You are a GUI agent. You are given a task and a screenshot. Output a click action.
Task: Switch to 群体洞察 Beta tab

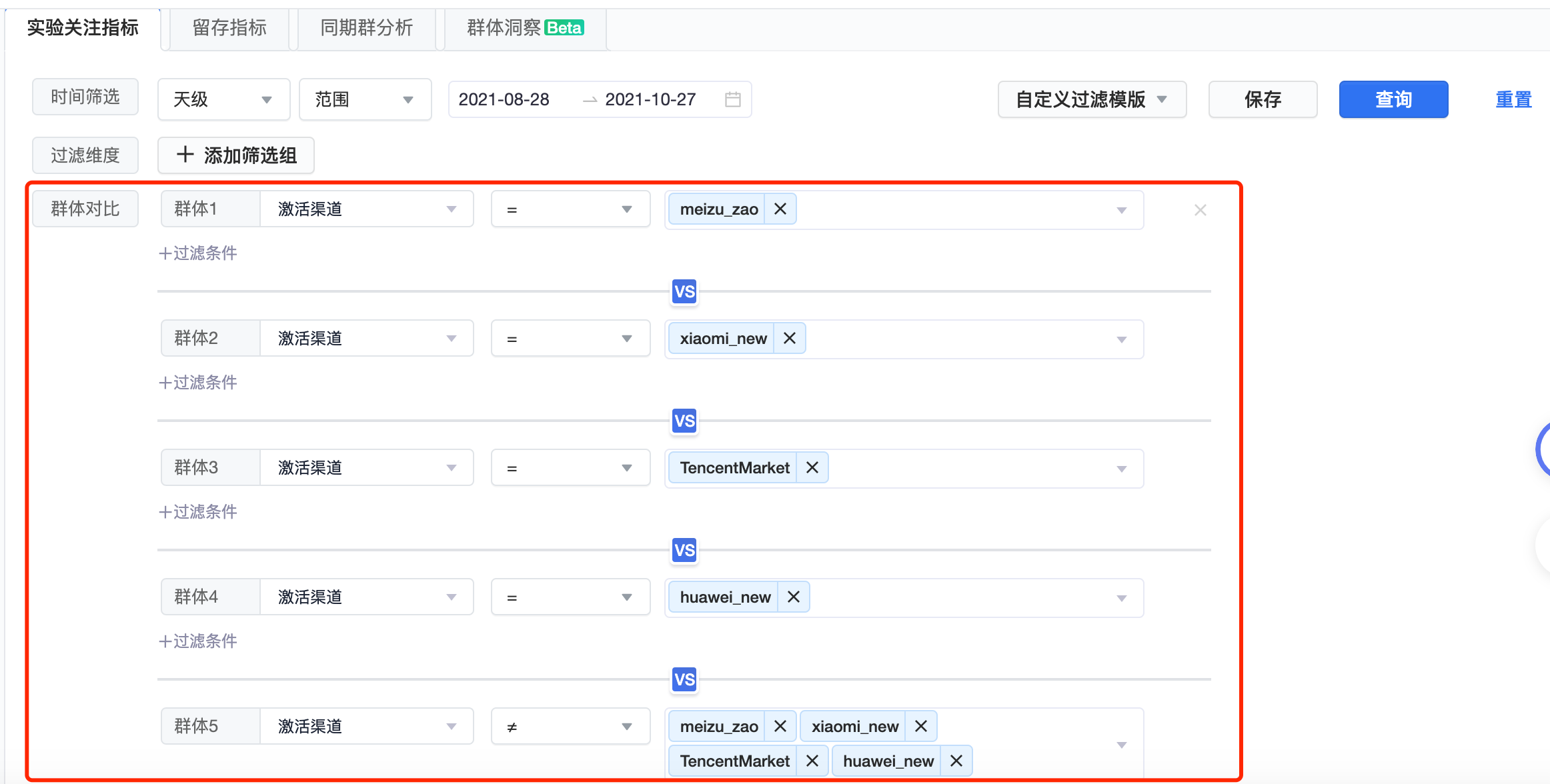click(526, 28)
